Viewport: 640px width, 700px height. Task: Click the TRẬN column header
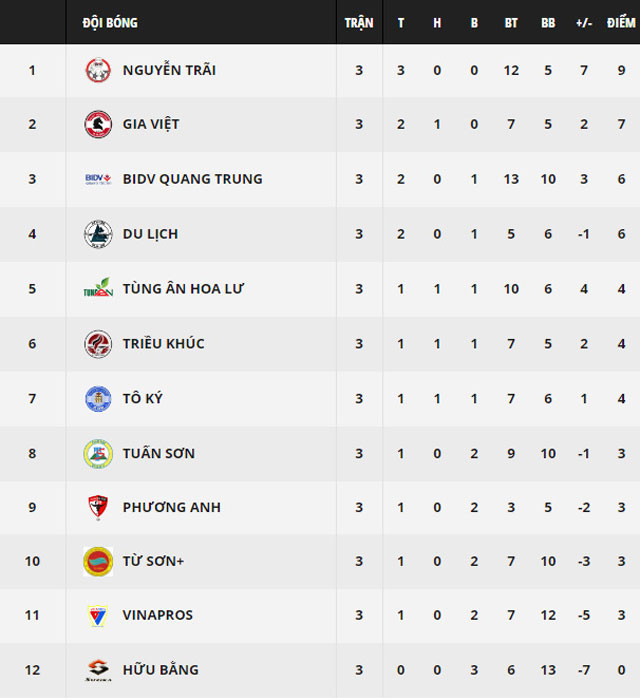pyautogui.click(x=359, y=22)
